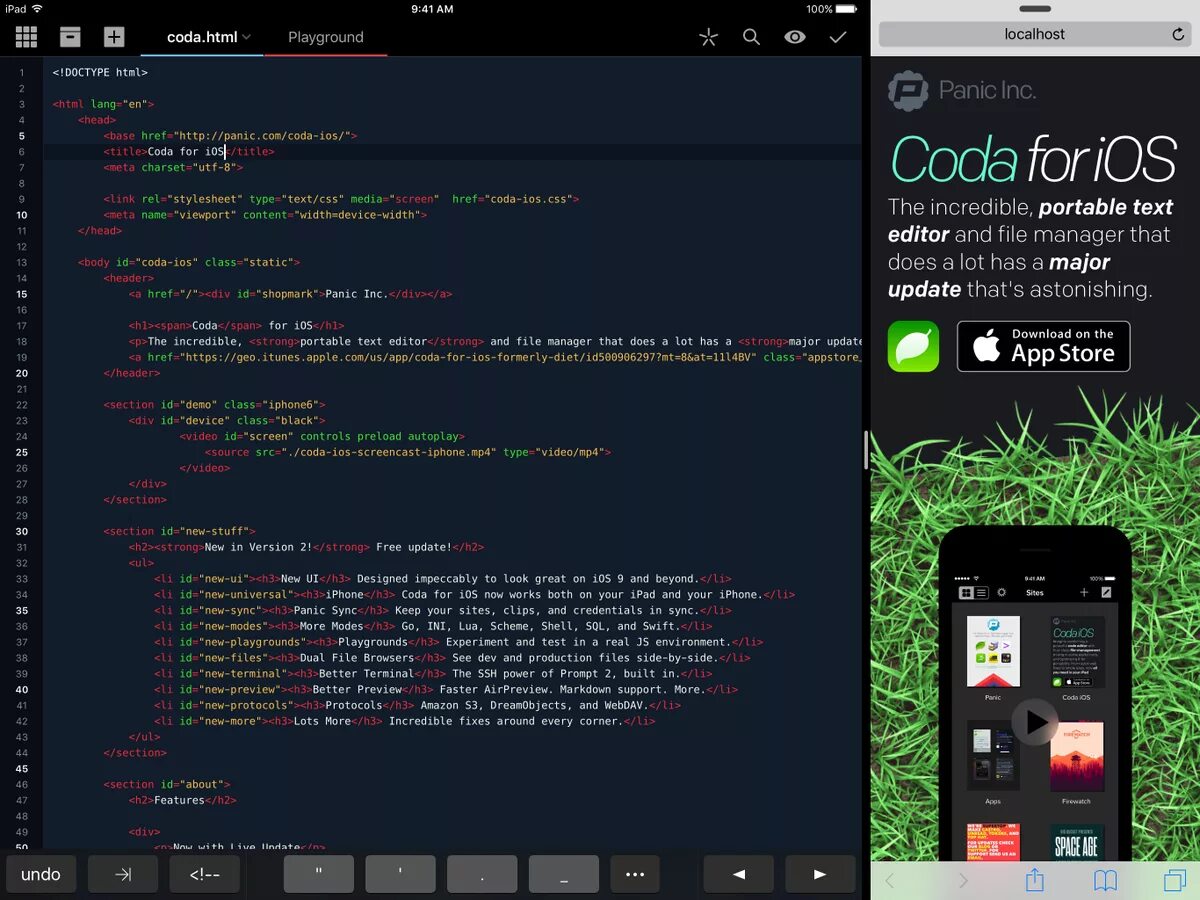Viewport: 1200px width, 900px height.
Task: Switch to the coda.html tab
Action: (202, 37)
